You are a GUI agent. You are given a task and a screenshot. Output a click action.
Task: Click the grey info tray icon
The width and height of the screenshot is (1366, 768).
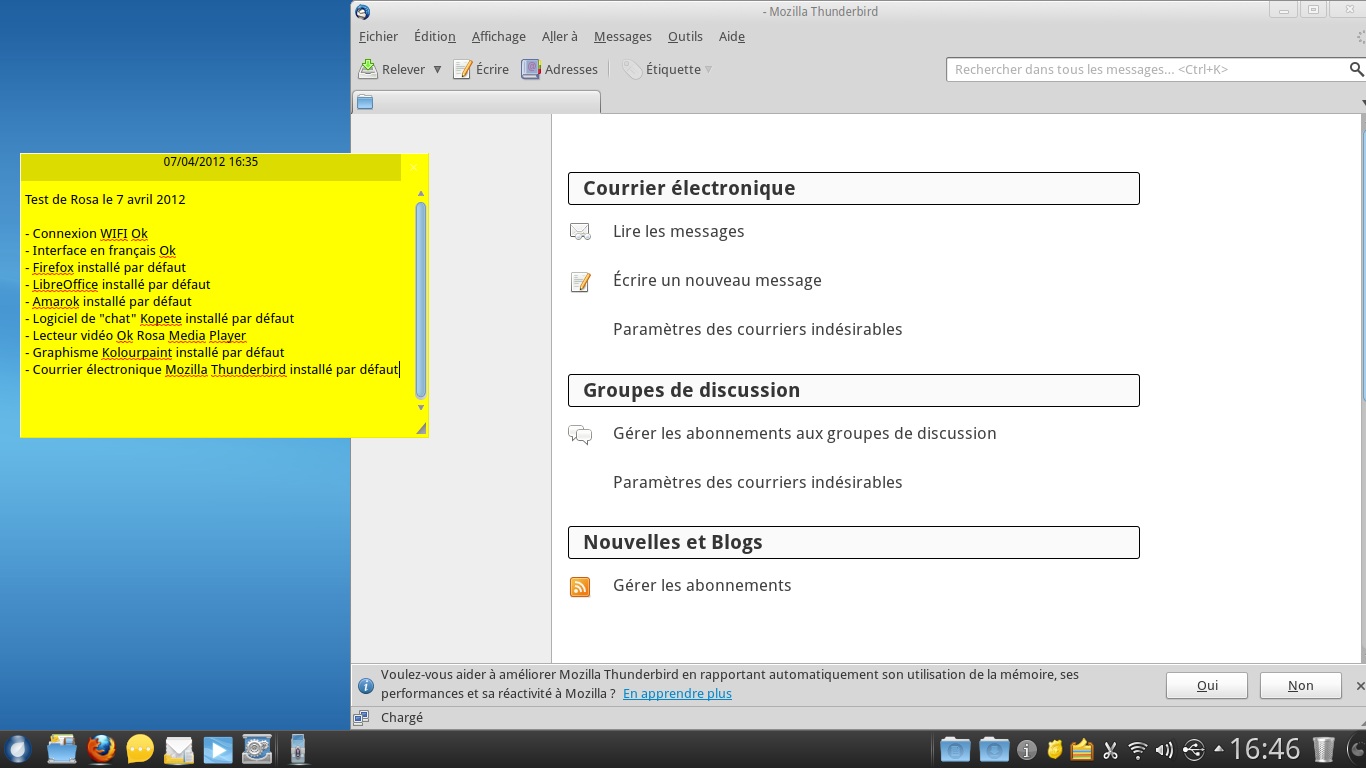click(x=1027, y=750)
